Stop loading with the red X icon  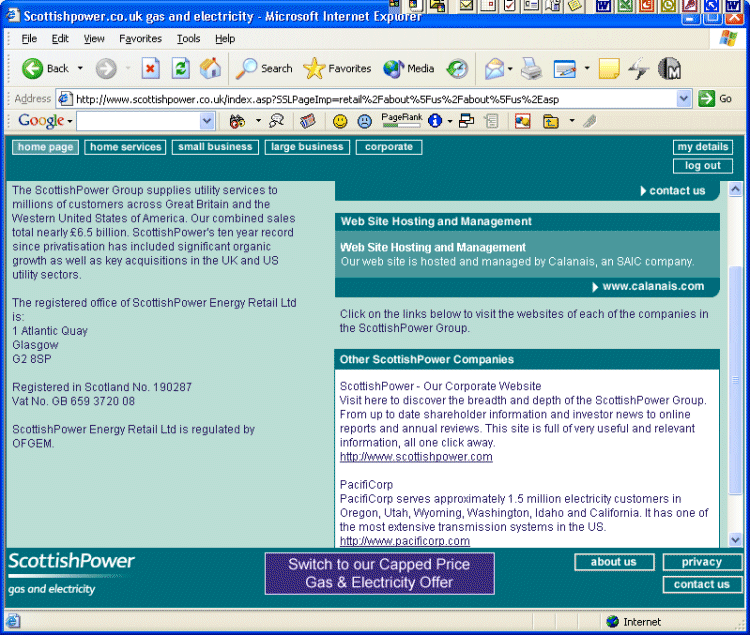(151, 69)
